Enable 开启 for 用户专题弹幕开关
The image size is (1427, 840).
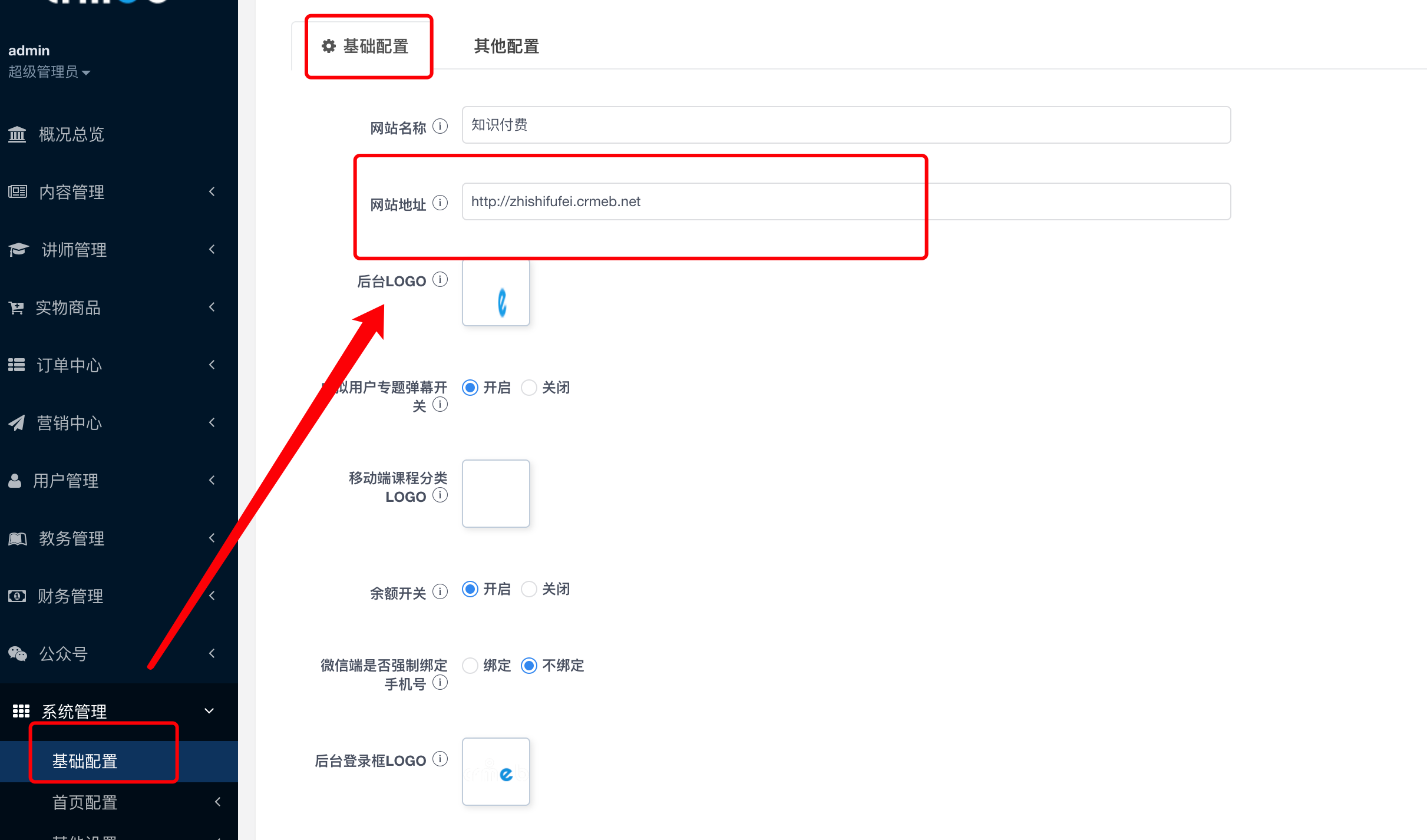point(470,388)
